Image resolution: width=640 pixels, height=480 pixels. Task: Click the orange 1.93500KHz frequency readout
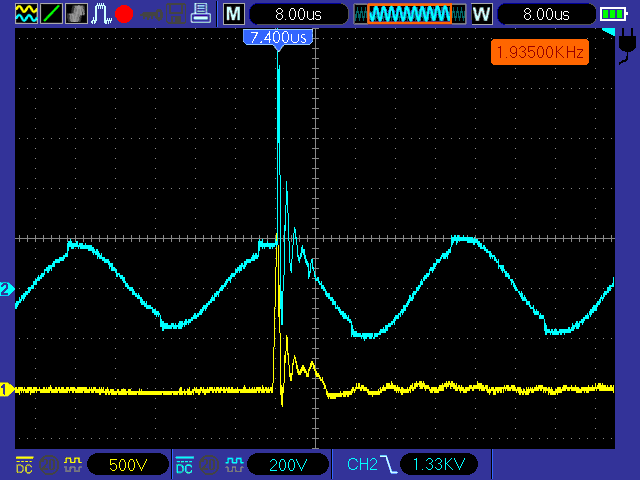(539, 51)
